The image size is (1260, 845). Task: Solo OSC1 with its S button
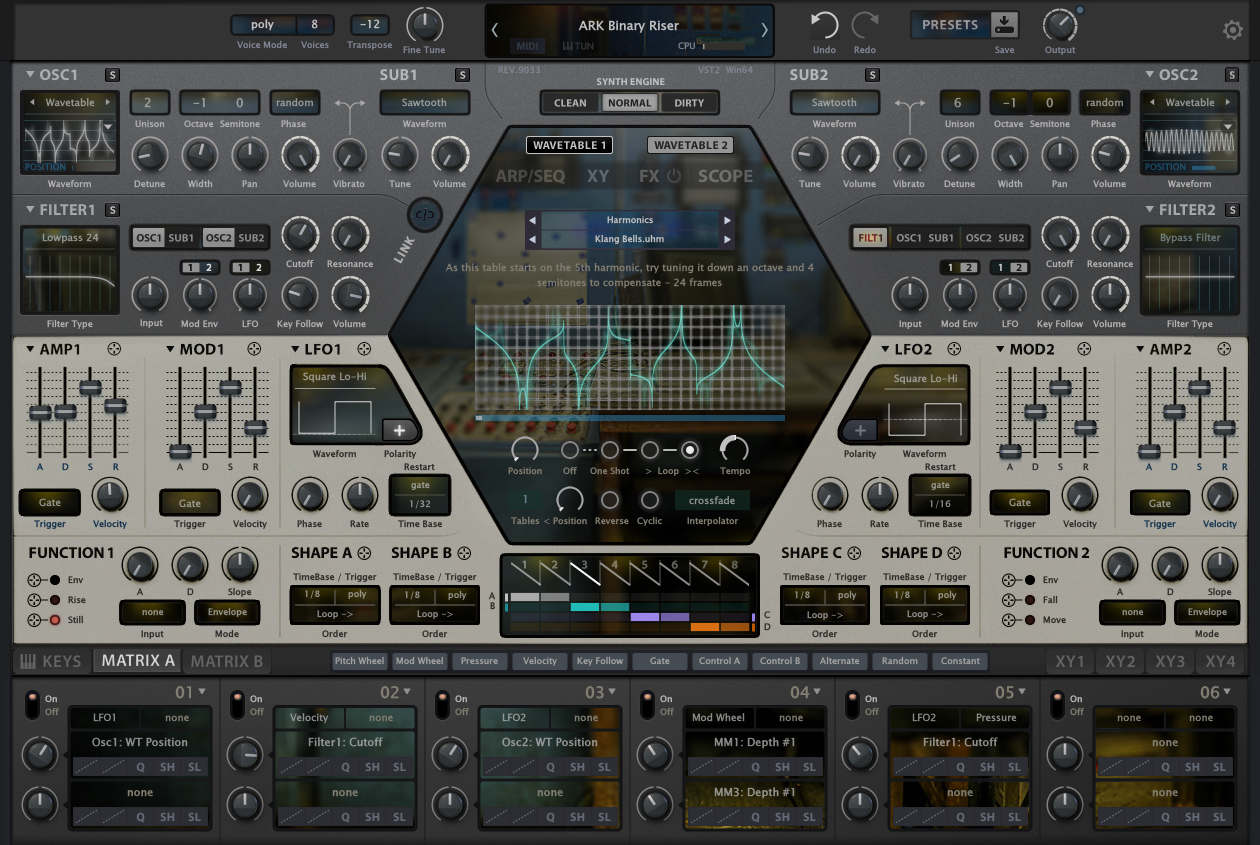point(112,75)
